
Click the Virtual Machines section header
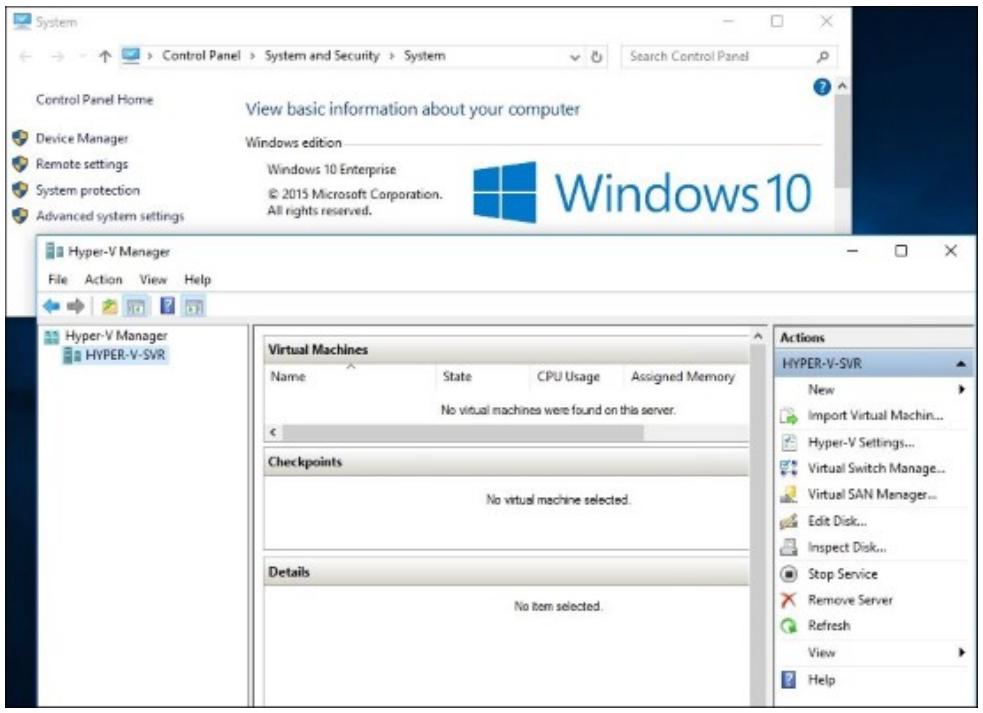tap(507, 350)
